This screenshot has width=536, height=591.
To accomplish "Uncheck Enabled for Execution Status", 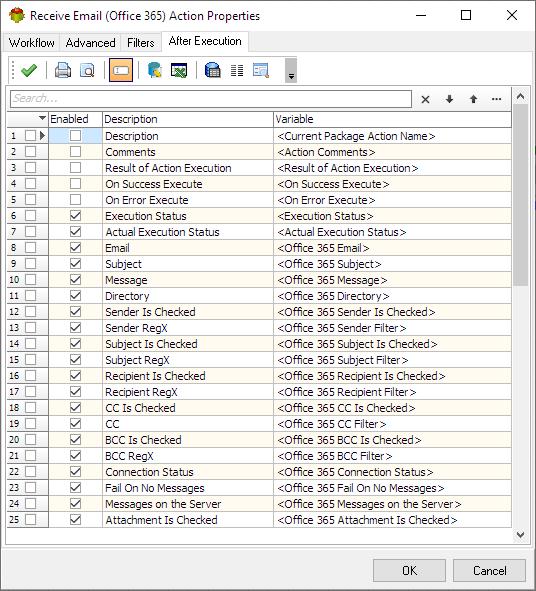I will coord(75,216).
